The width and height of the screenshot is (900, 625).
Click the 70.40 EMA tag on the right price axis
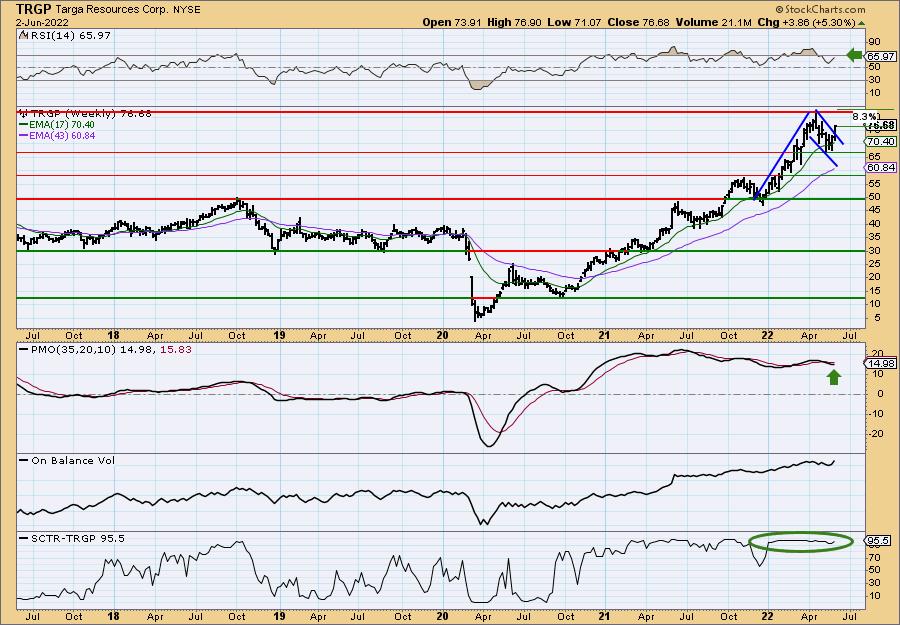881,141
